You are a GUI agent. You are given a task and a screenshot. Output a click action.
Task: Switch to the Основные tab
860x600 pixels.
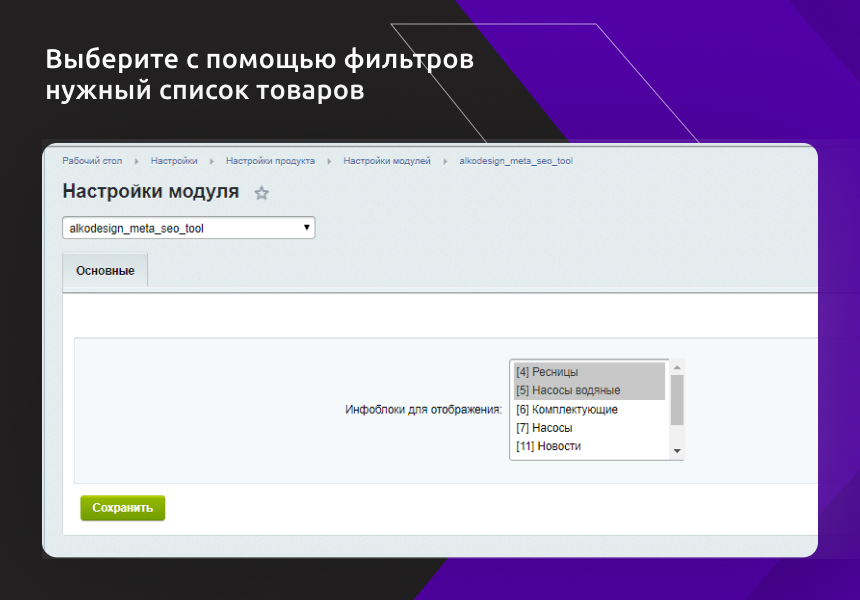[104, 270]
